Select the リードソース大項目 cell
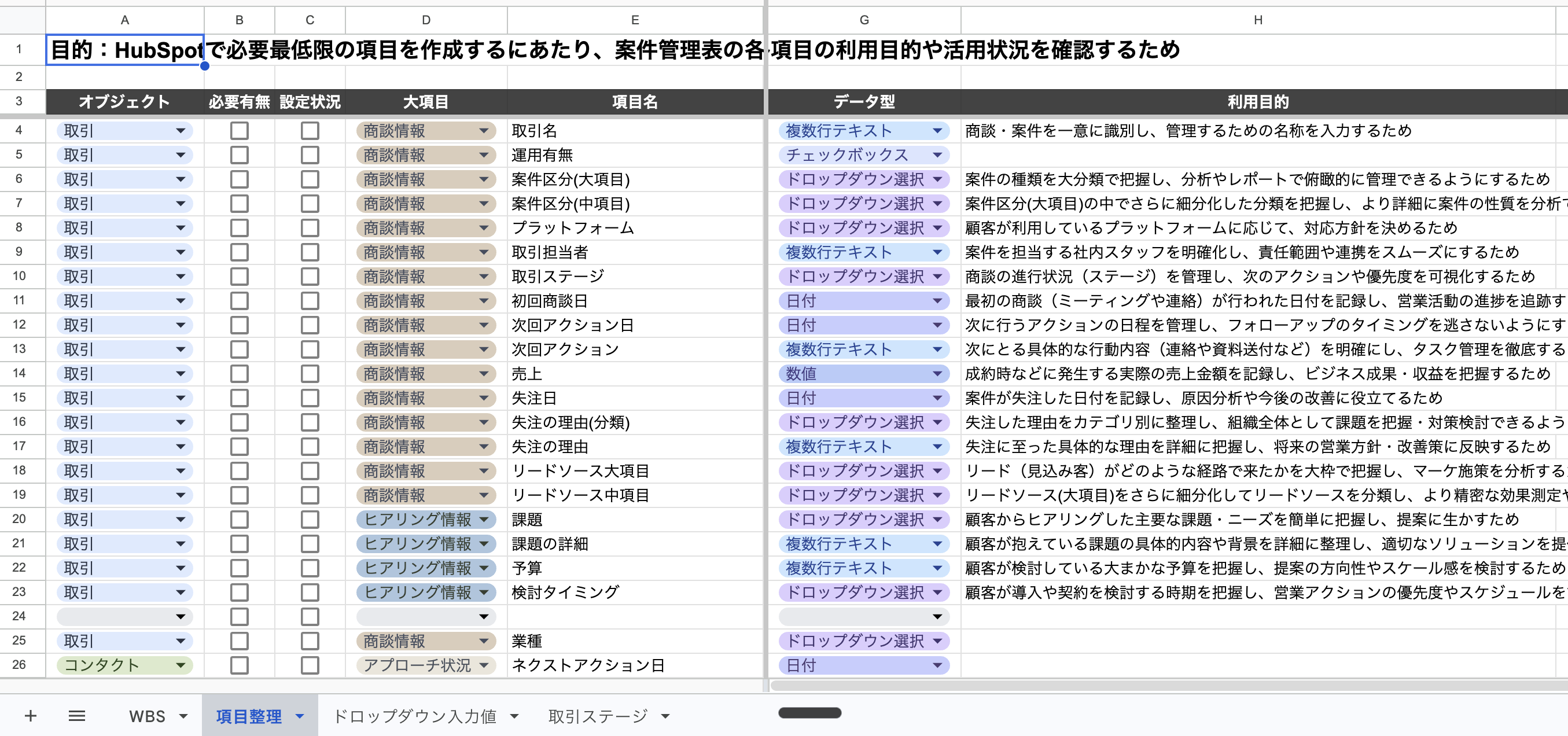 (x=635, y=471)
